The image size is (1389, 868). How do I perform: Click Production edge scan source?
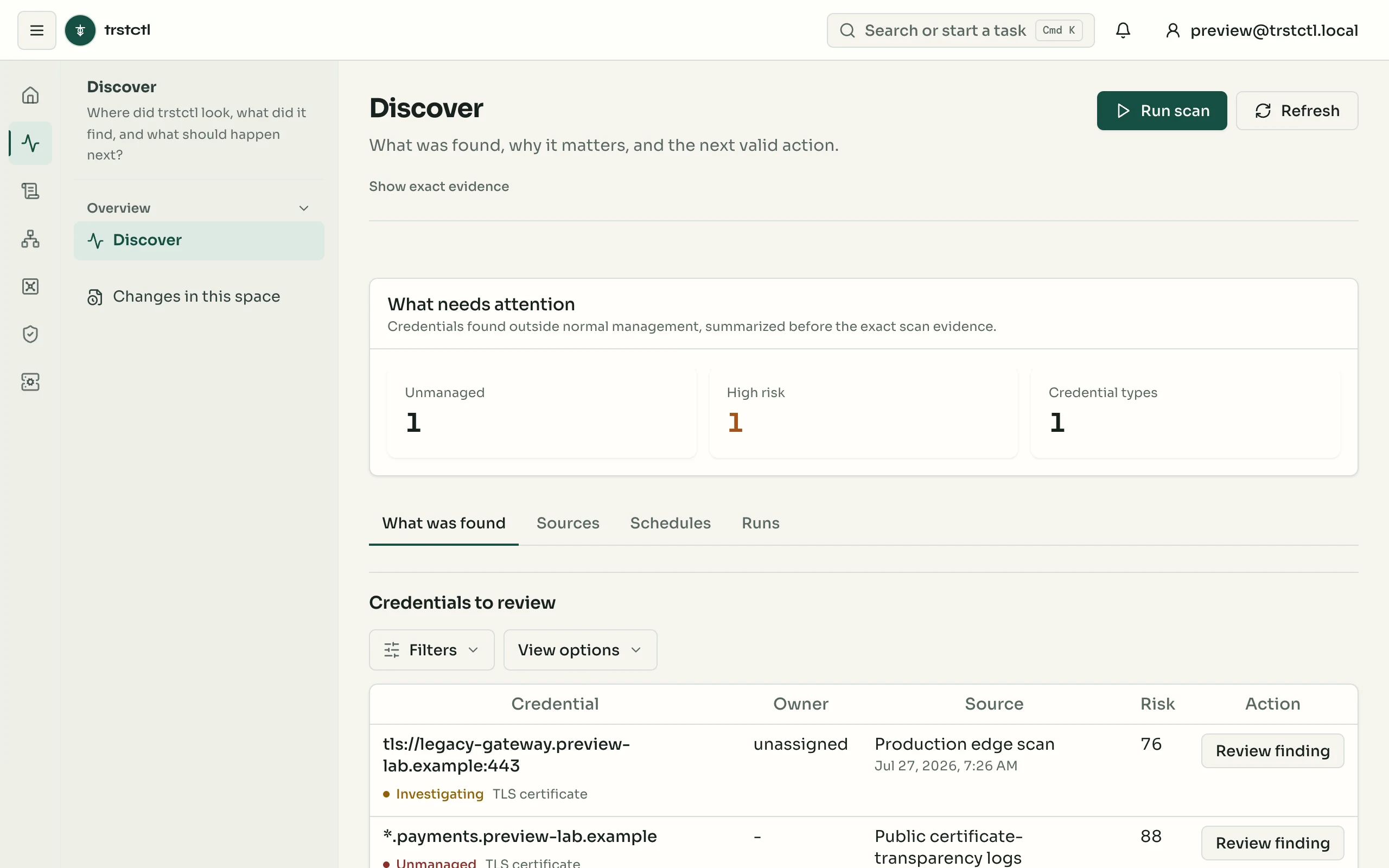[x=964, y=744]
